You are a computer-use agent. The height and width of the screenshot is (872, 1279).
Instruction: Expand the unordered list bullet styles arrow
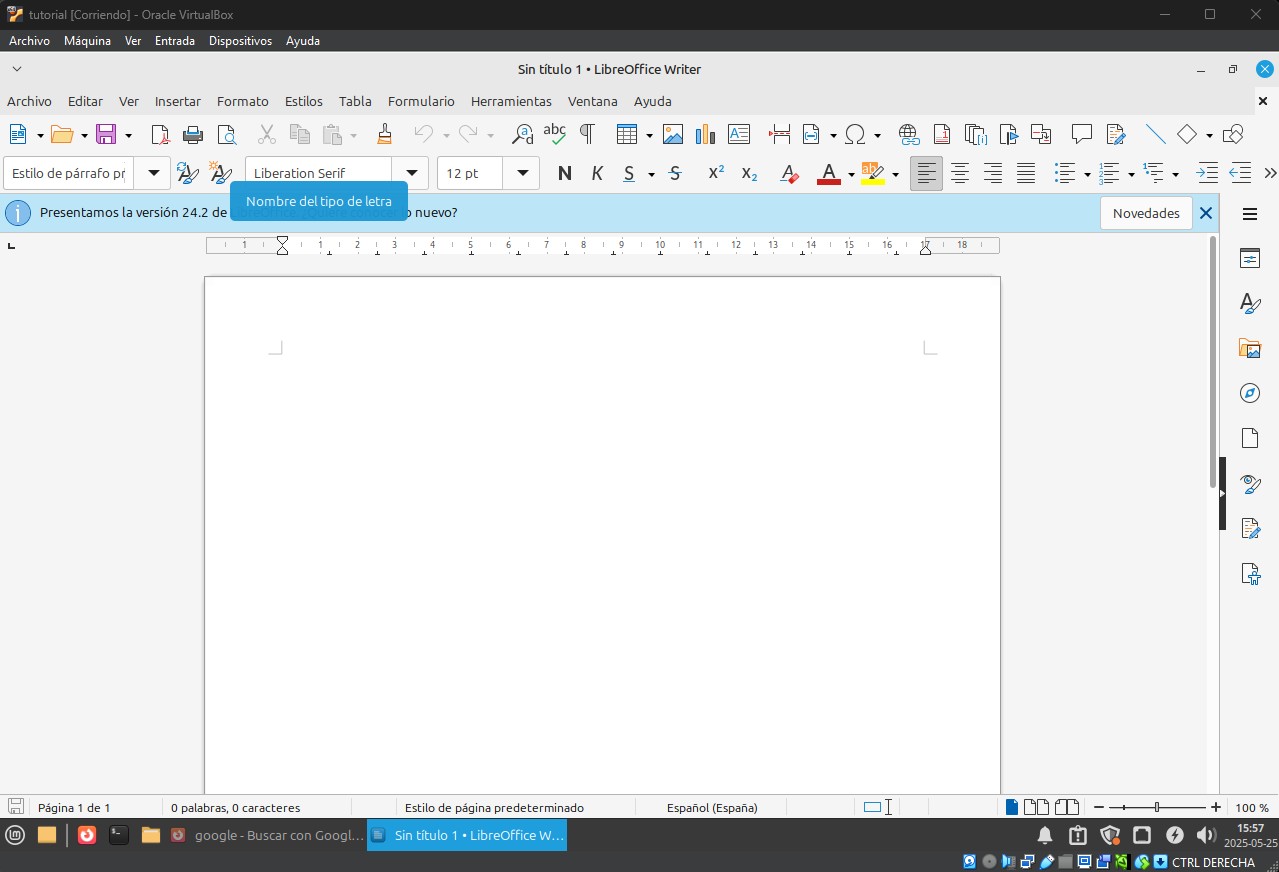1087,174
